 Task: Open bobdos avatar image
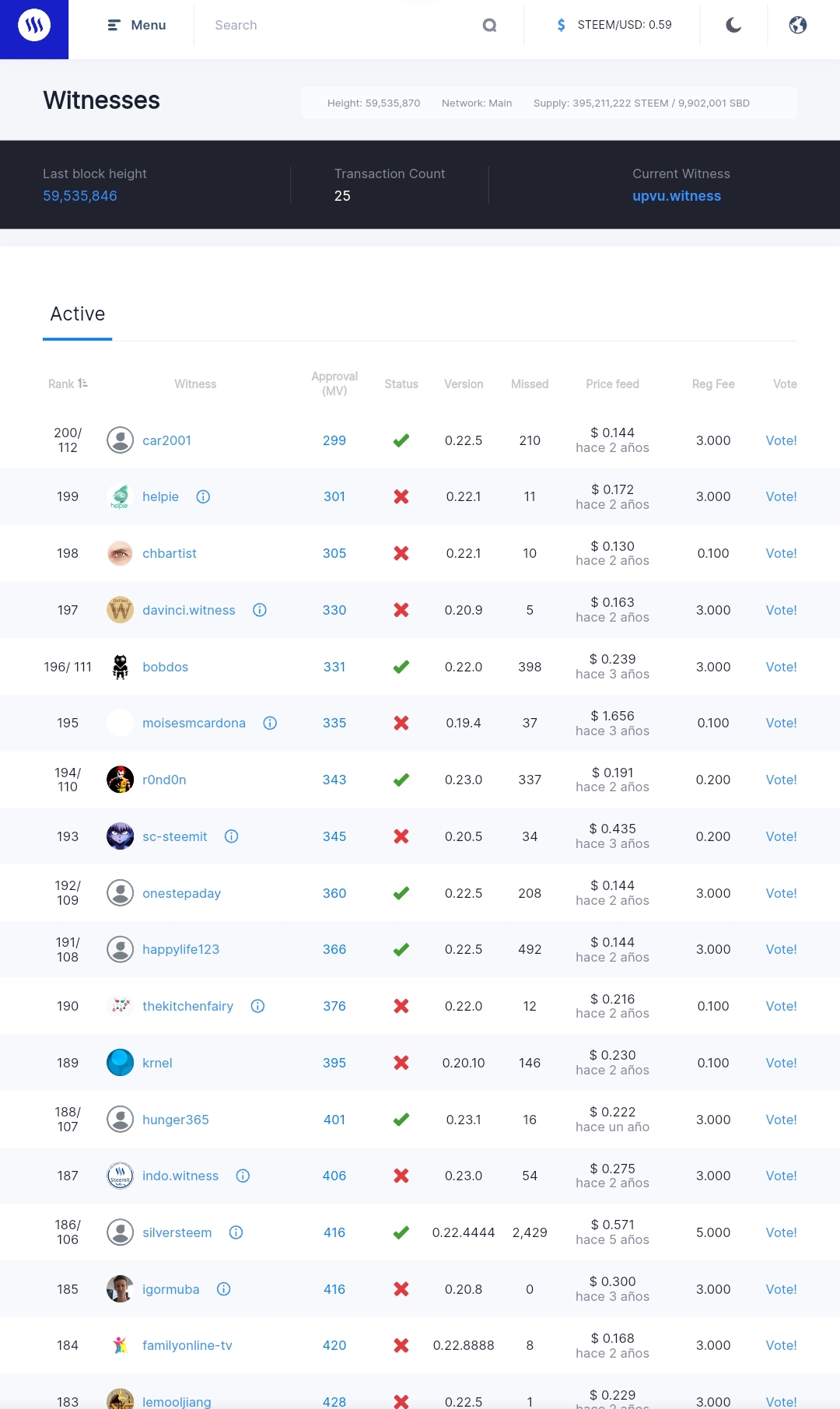(120, 667)
